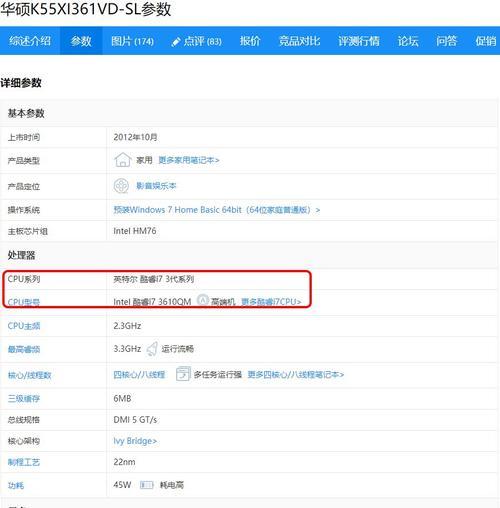Screen dimensions: 500x508
Task: Select the 参数 tab
Action: [x=81, y=41]
